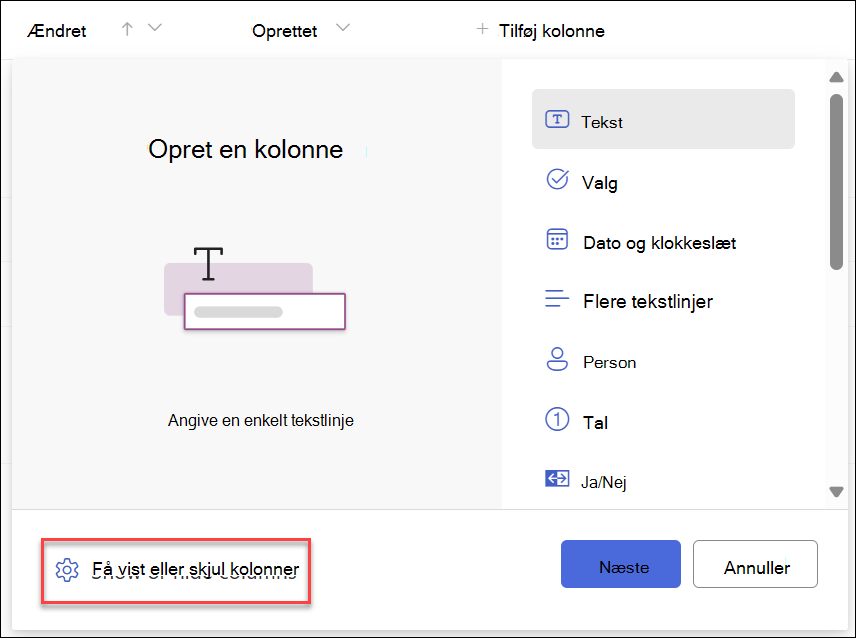The height and width of the screenshot is (638, 856).
Task: Click the Valg checkmark circle icon
Action: click(x=557, y=179)
